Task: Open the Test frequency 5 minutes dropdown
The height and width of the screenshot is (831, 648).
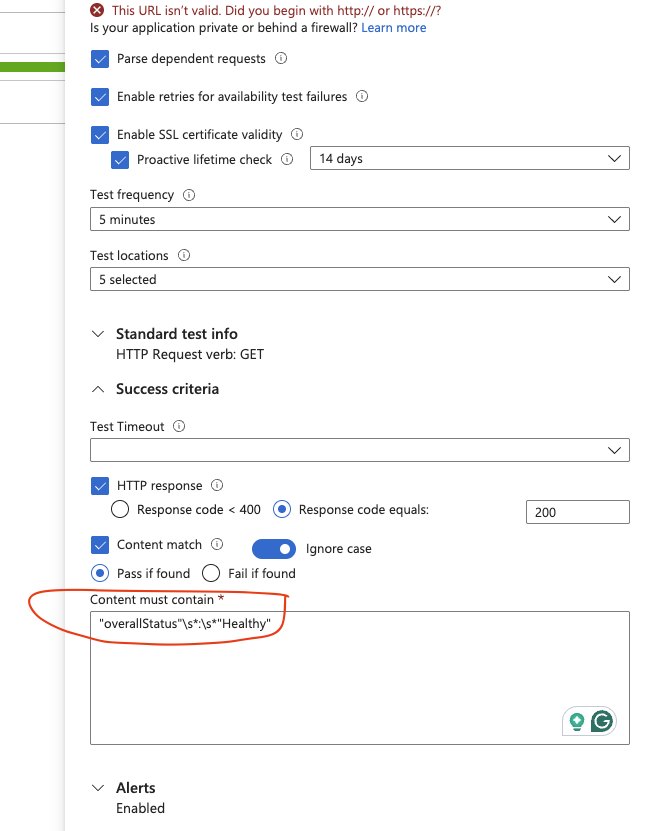Action: 360,219
